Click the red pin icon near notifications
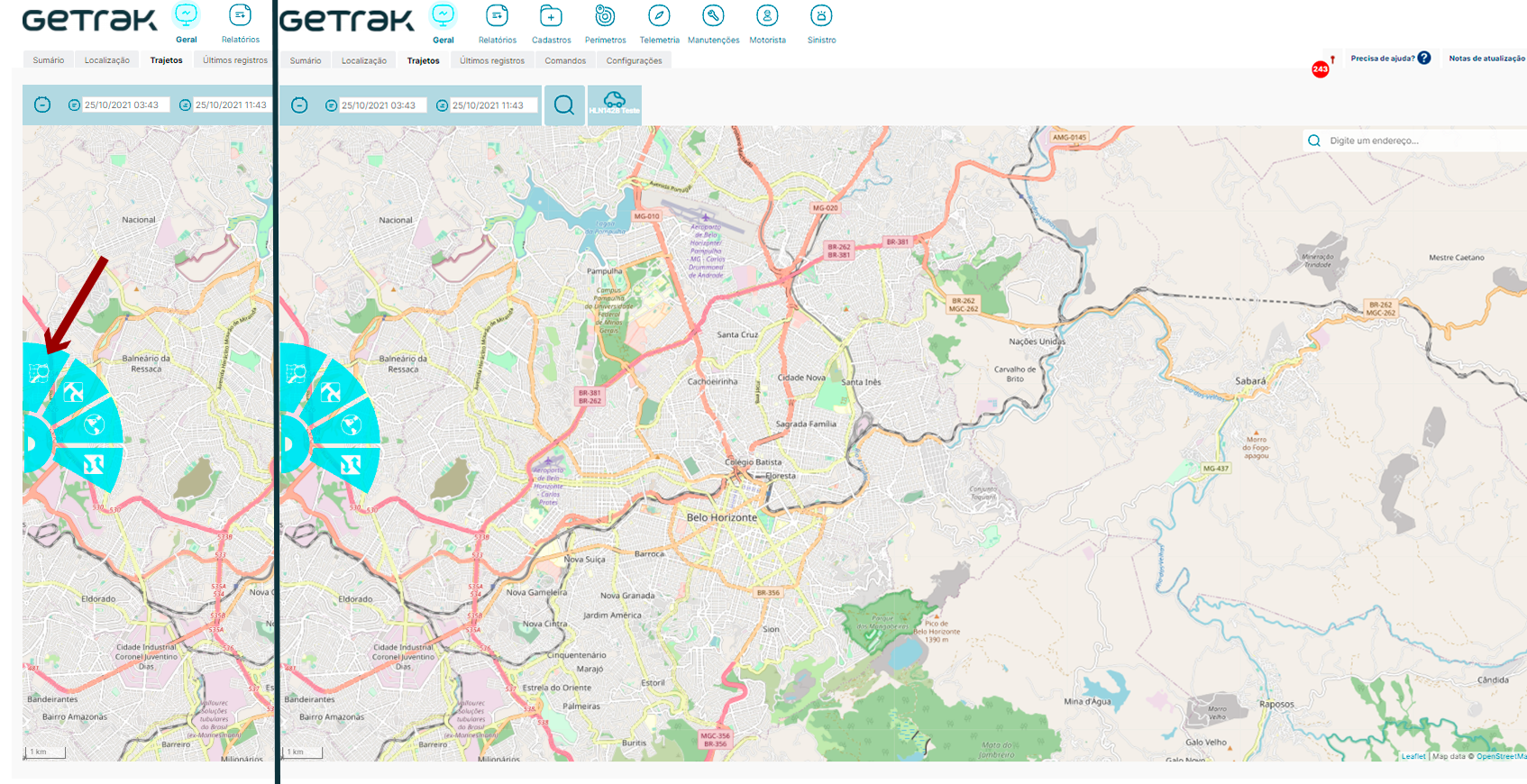The width and height of the screenshot is (1527, 784). coord(1332,59)
